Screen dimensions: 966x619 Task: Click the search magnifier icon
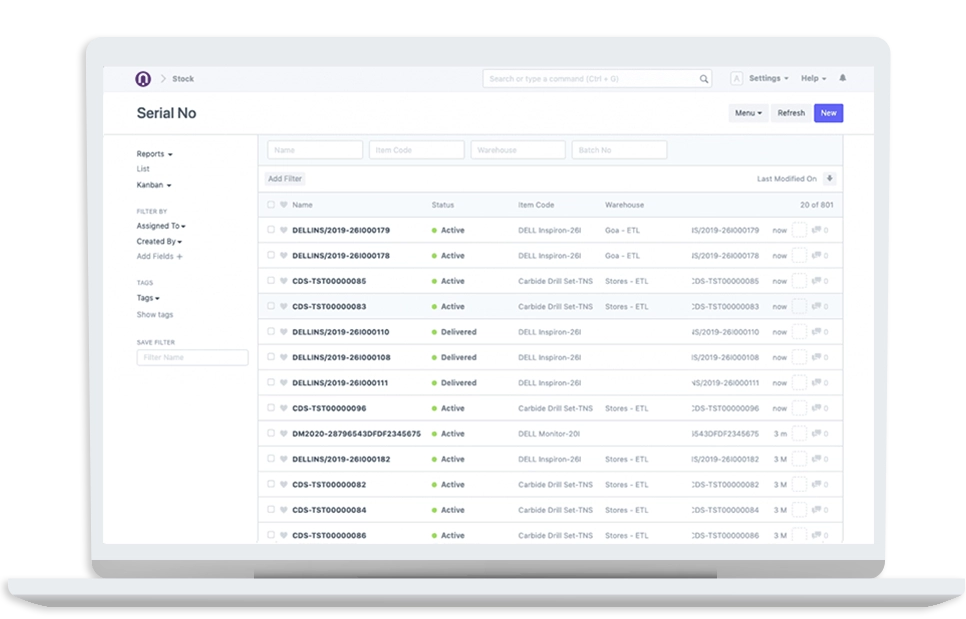[x=704, y=78]
